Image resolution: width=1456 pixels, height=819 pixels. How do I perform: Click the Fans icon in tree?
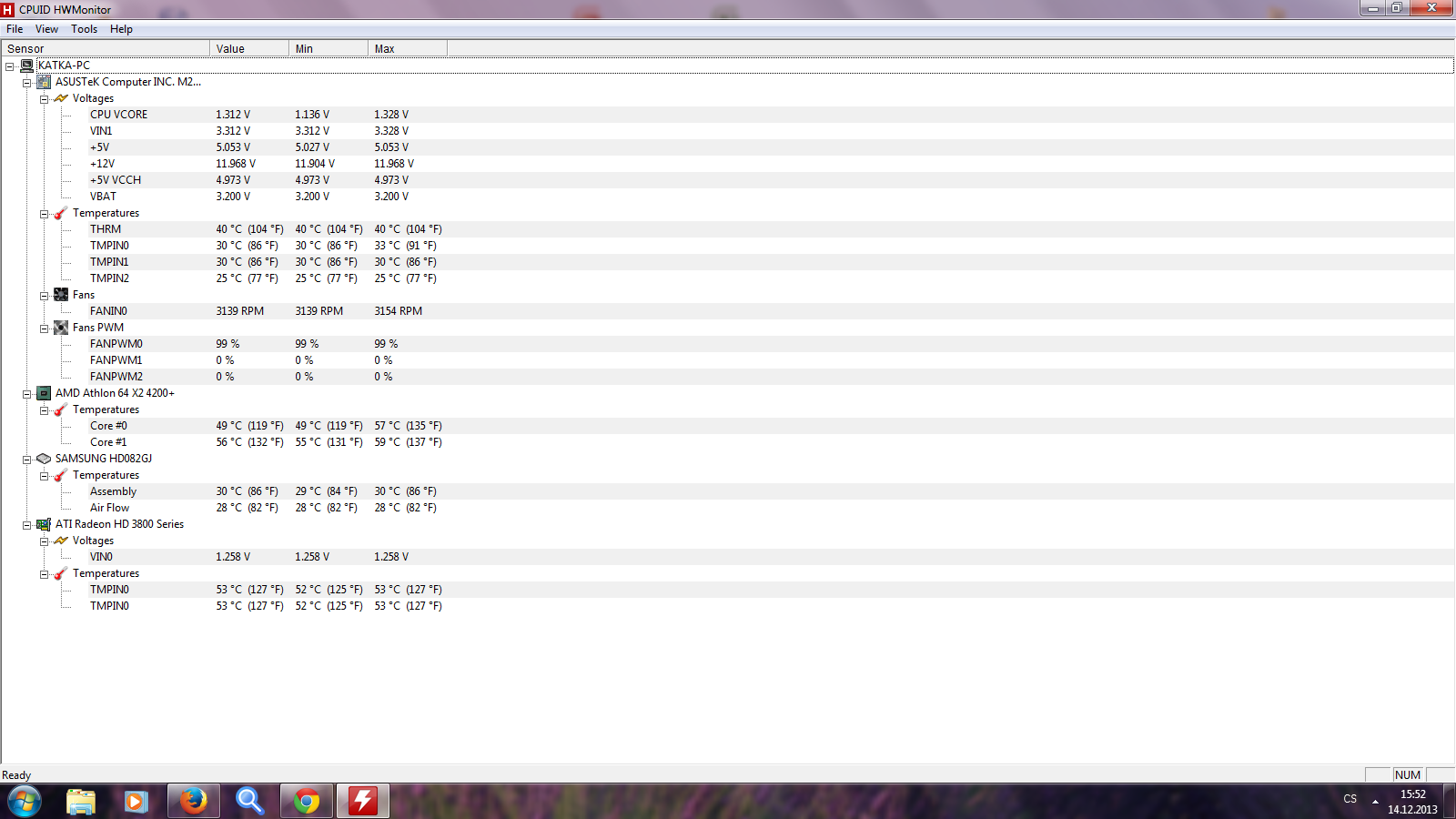tap(61, 295)
